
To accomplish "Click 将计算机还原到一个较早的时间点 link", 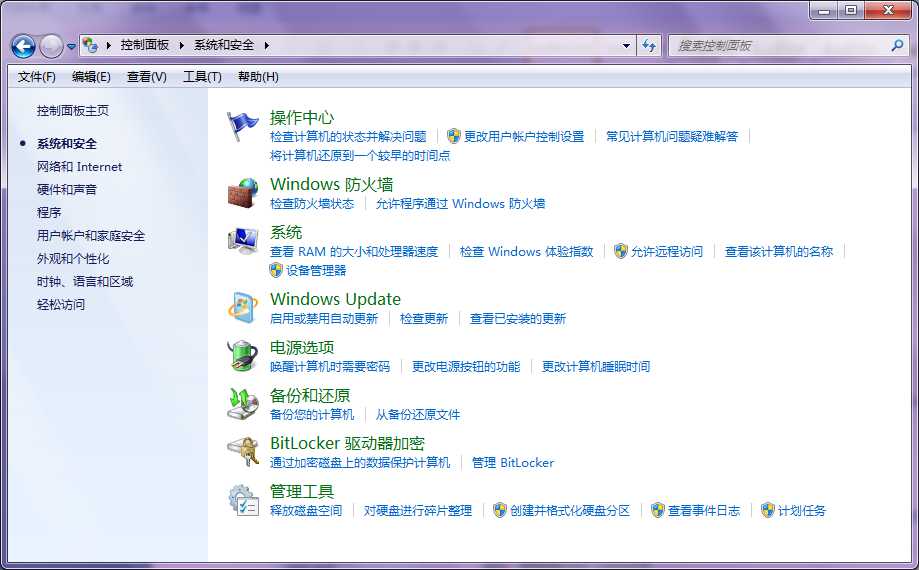I will (x=360, y=155).
